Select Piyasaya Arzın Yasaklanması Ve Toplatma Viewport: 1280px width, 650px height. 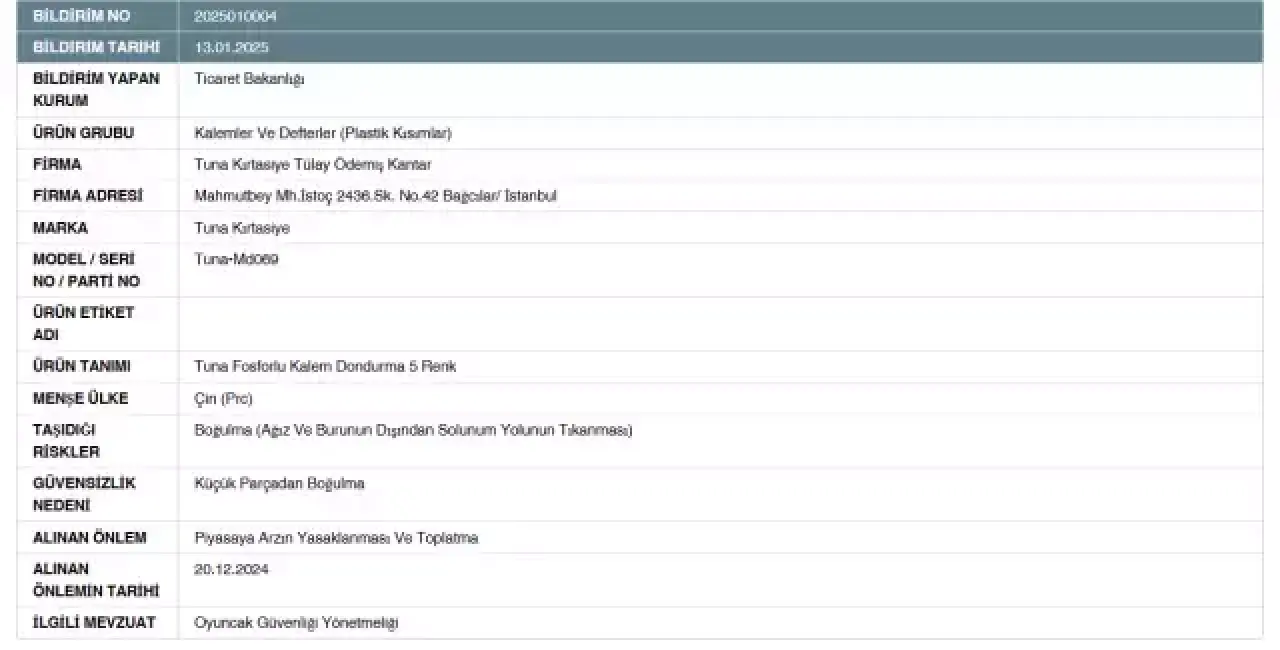tap(336, 538)
